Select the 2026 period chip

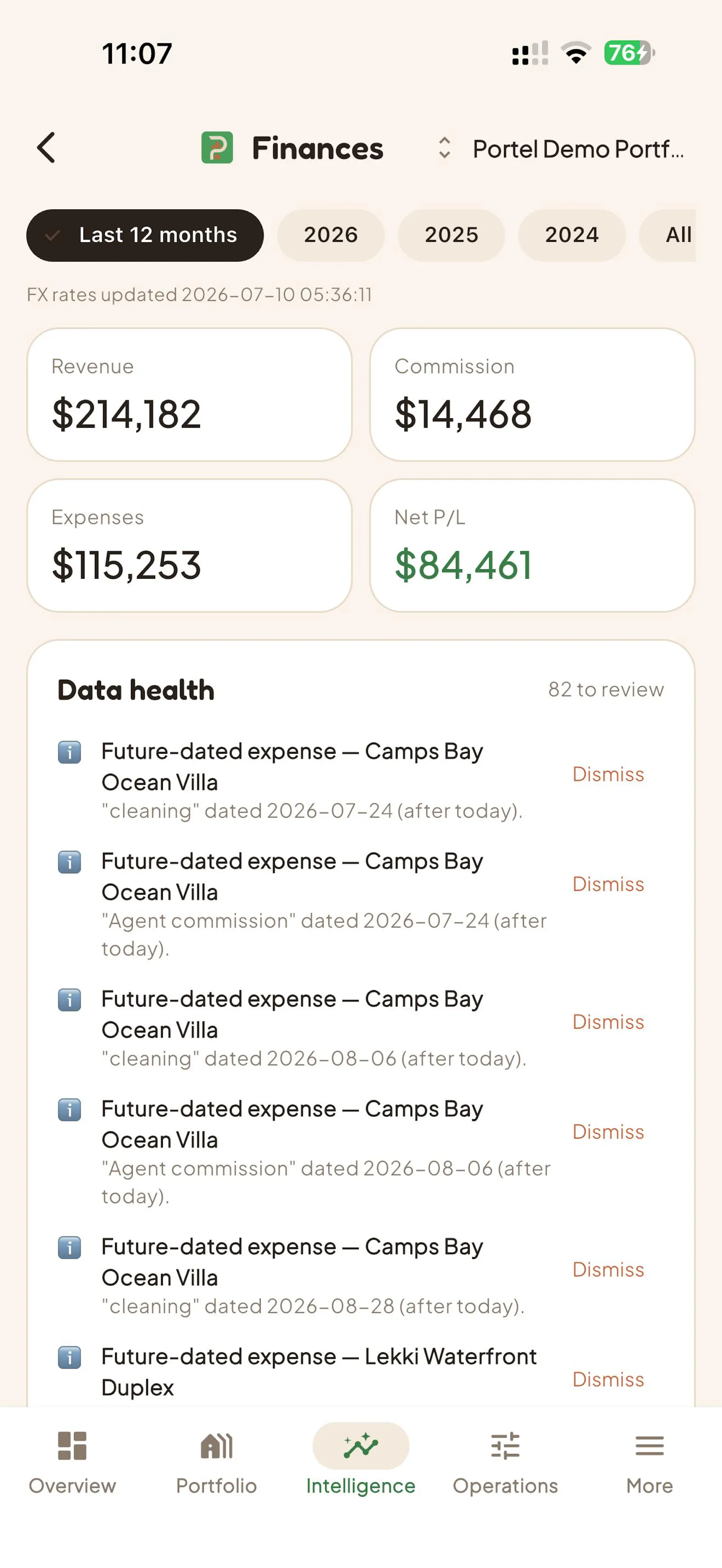pyautogui.click(x=331, y=235)
